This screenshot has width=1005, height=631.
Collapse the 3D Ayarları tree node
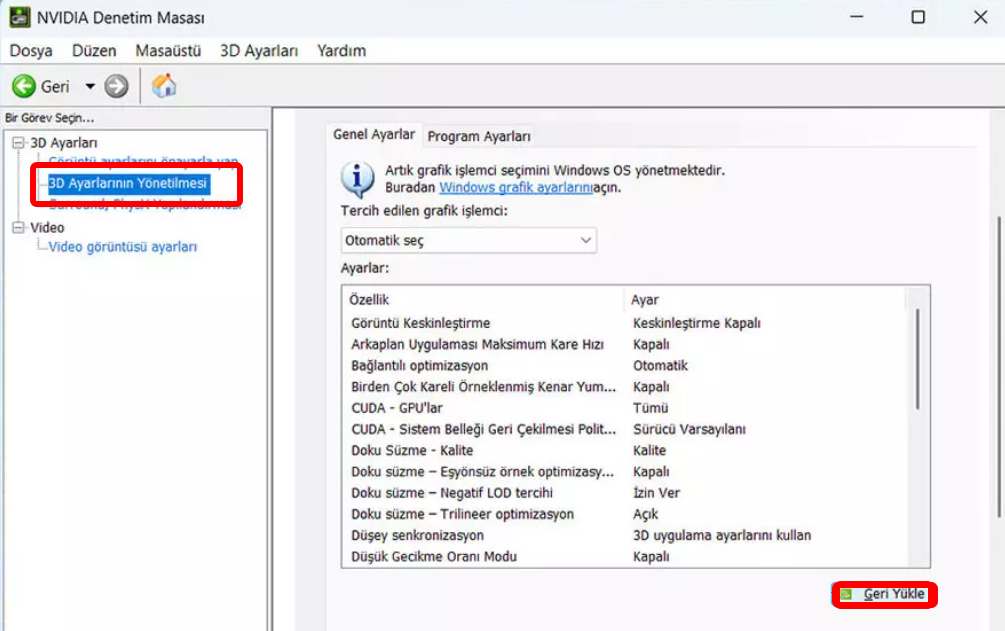(17, 143)
